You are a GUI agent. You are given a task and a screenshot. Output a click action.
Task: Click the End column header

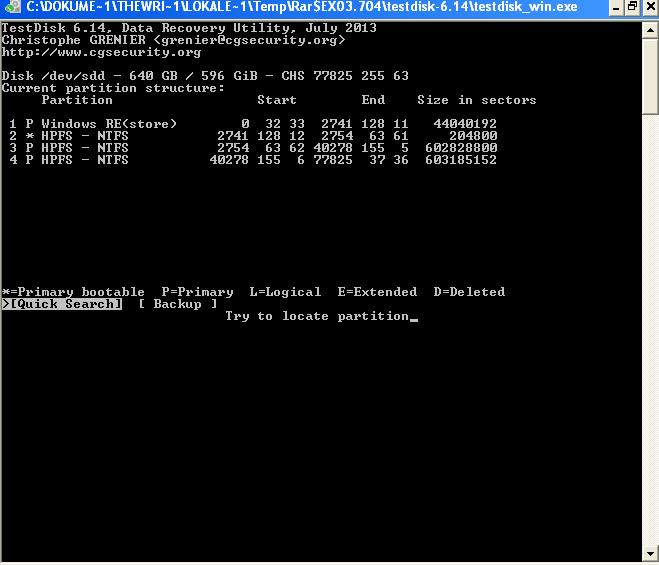tap(373, 100)
